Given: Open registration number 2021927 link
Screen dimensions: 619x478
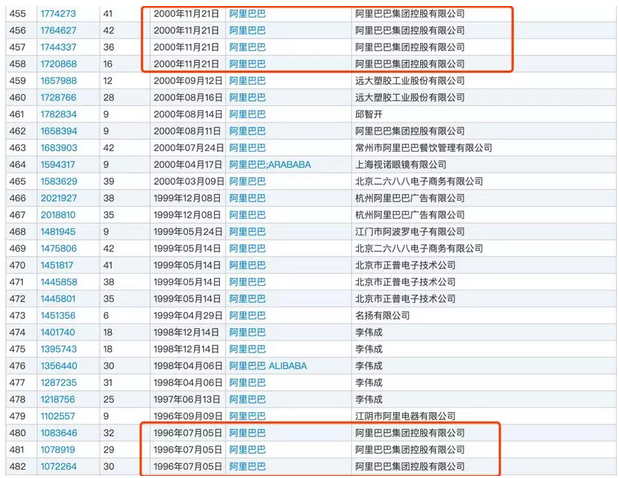Looking at the screenshot, I should (x=58, y=198).
